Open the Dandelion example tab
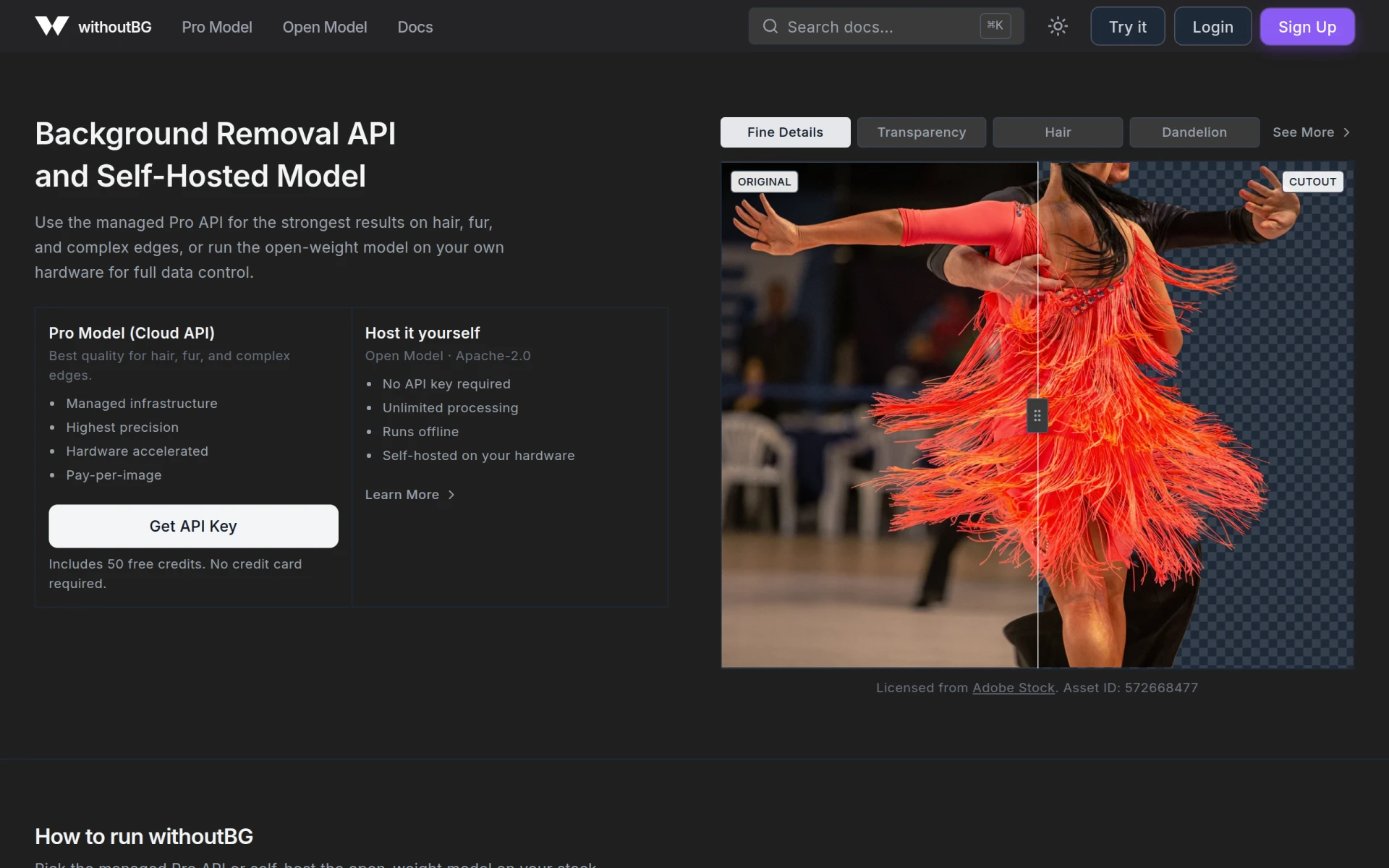Screen dimensions: 1389x868 click(1194, 132)
